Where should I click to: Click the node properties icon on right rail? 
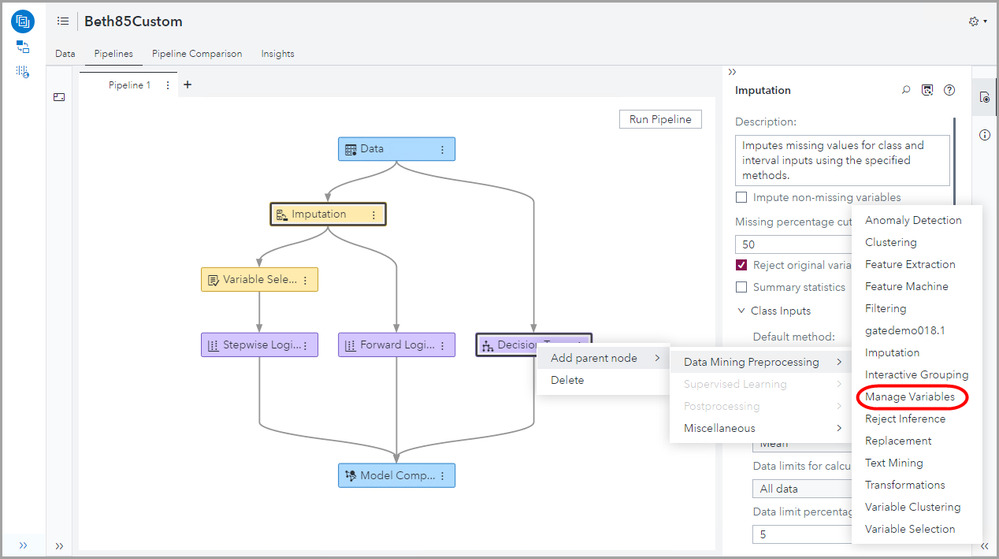click(x=984, y=97)
